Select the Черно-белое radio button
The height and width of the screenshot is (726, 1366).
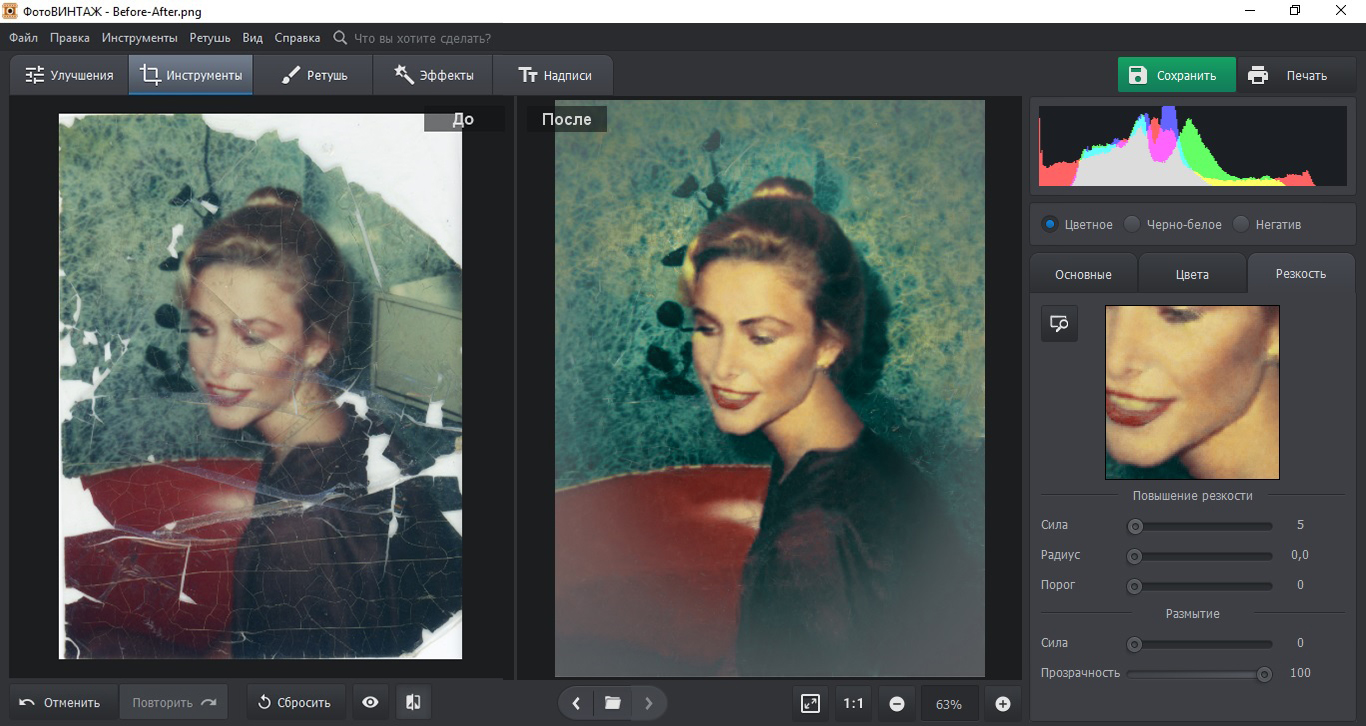click(1132, 224)
